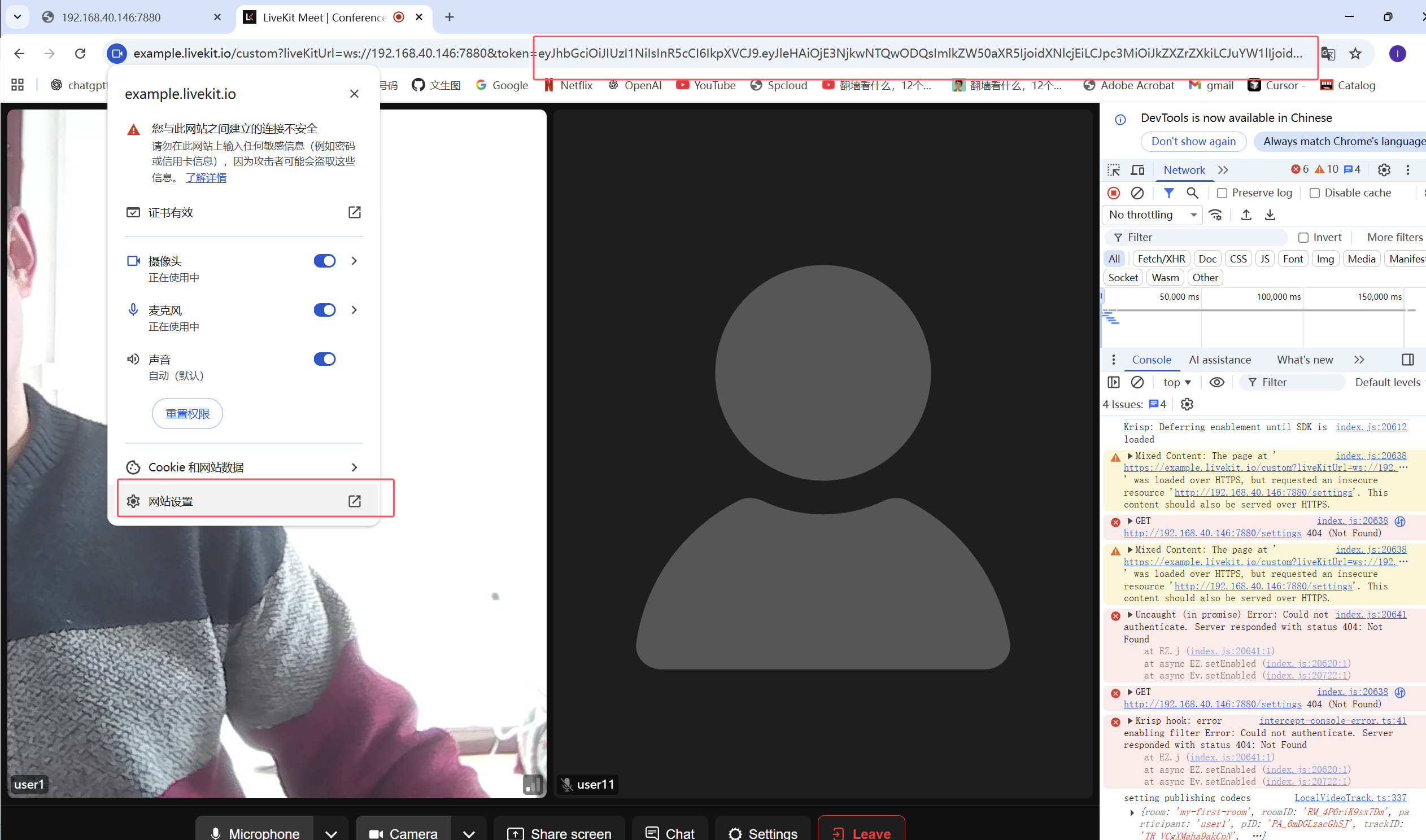Turn off the 麦克风 microphone permission toggle
The width and height of the screenshot is (1426, 840).
pos(324,310)
